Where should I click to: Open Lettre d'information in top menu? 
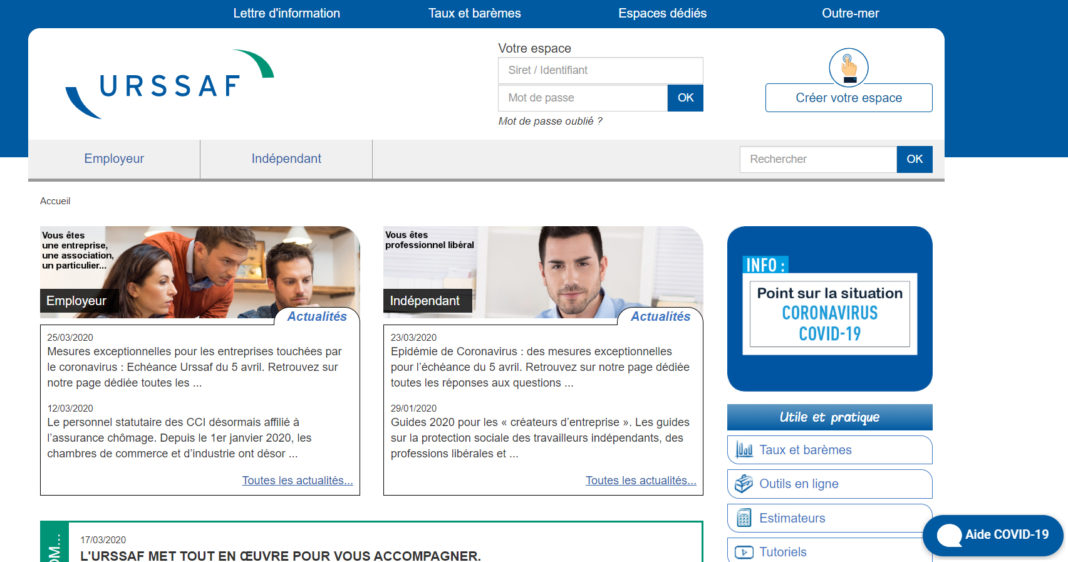tap(287, 13)
